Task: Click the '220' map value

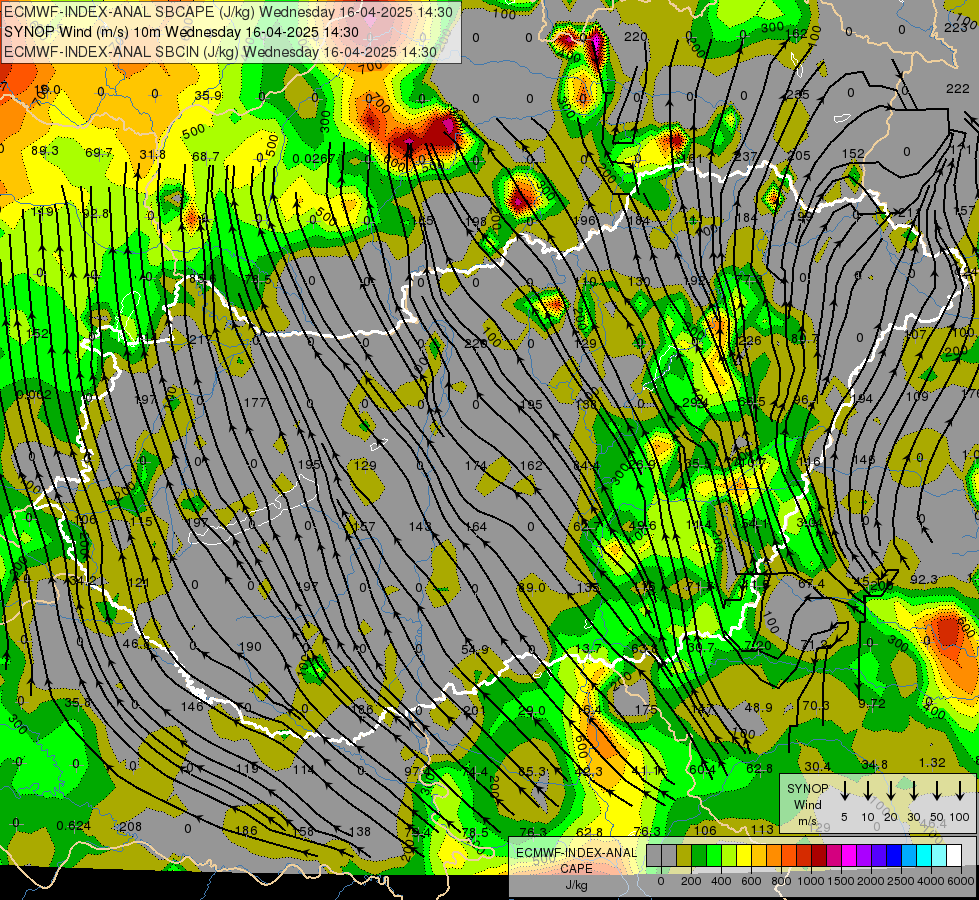Action: pyautogui.click(x=636, y=37)
